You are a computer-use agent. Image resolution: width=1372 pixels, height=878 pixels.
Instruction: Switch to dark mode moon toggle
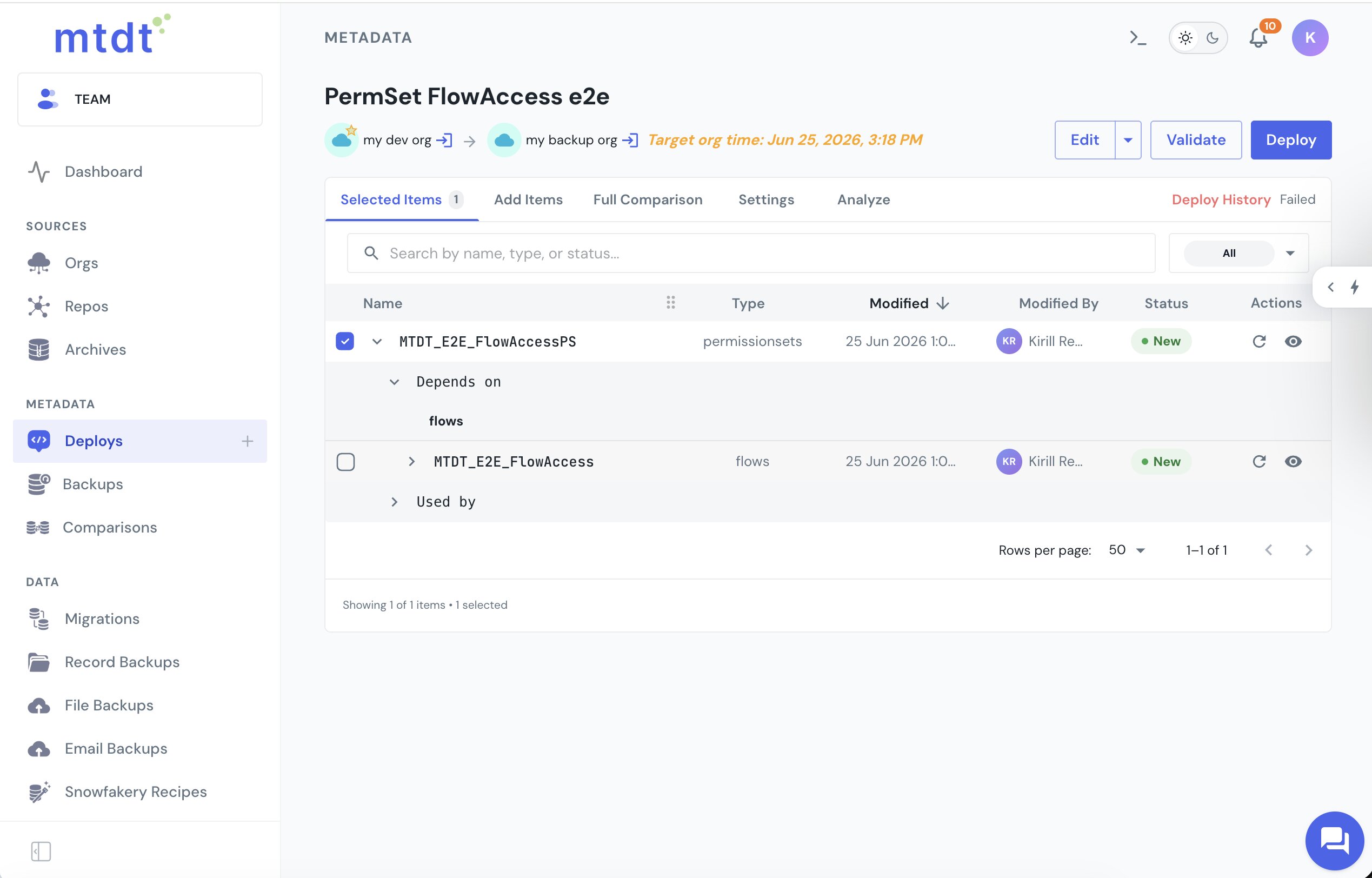pos(1213,38)
